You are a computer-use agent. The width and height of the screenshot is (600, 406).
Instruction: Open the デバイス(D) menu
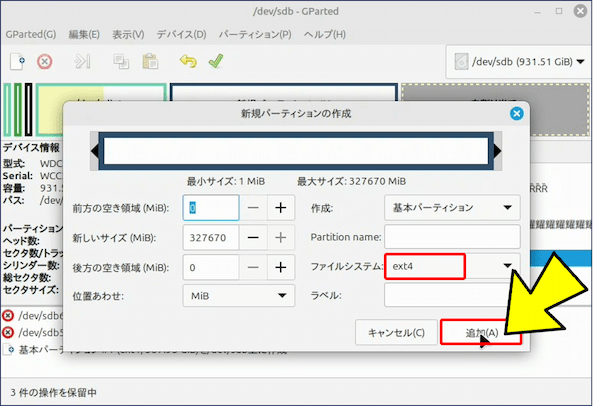coord(181,34)
